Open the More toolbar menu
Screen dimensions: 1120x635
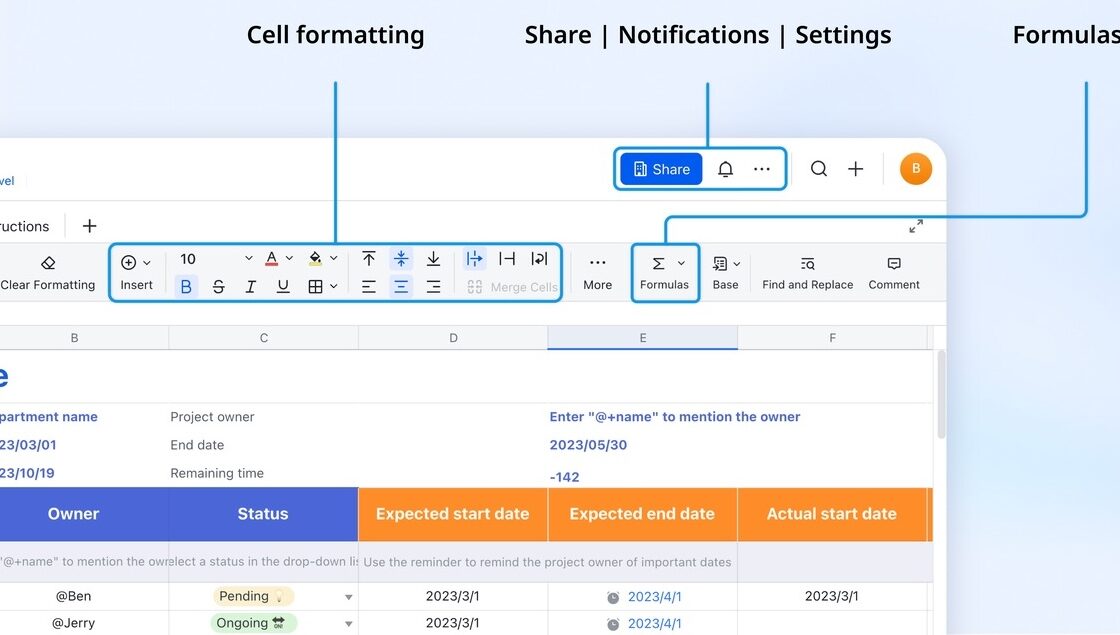point(597,273)
